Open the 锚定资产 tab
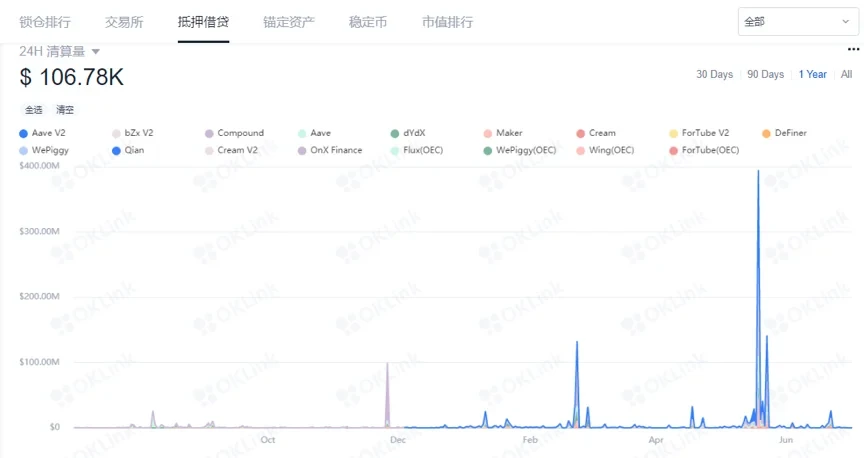This screenshot has width=864, height=458. click(289, 22)
